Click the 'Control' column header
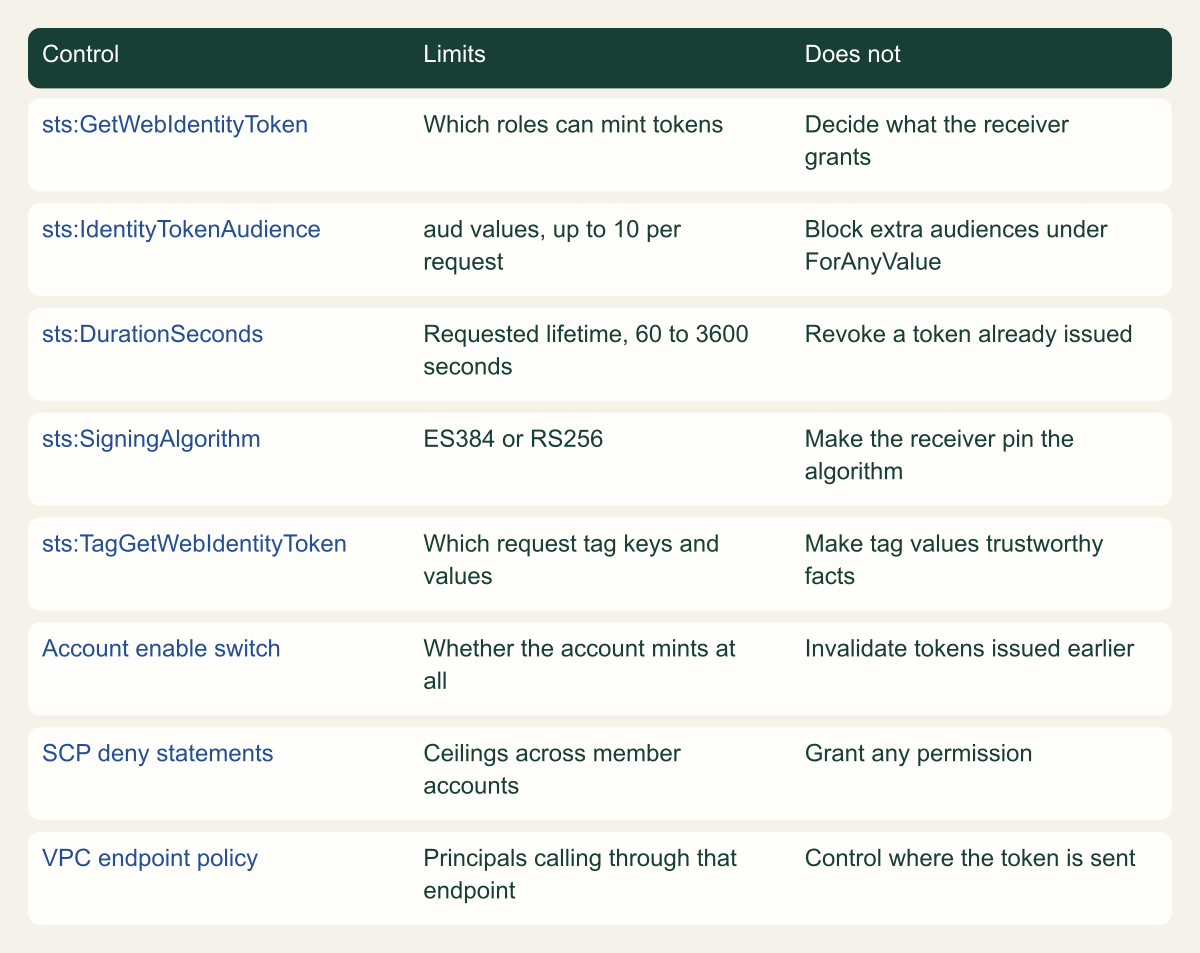Image resolution: width=1200 pixels, height=953 pixels. point(81,54)
